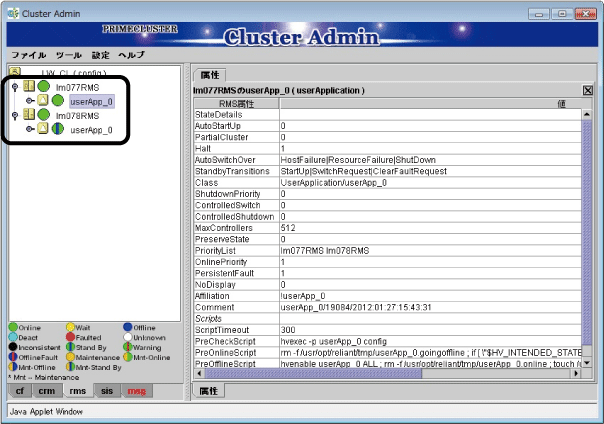The width and height of the screenshot is (604, 424).
Task: Open the crm tab
Action: (46, 390)
